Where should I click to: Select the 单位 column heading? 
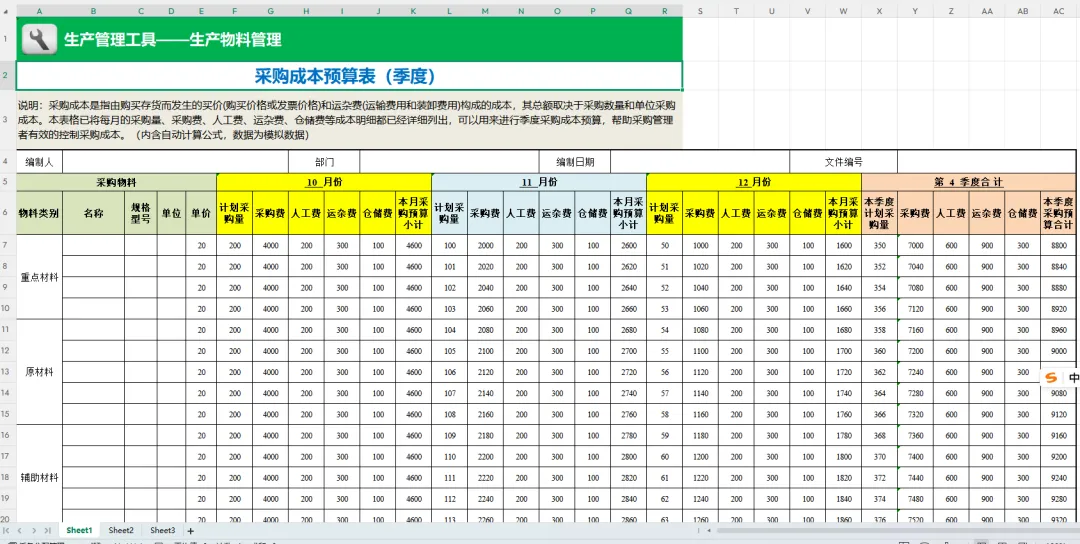(172, 213)
